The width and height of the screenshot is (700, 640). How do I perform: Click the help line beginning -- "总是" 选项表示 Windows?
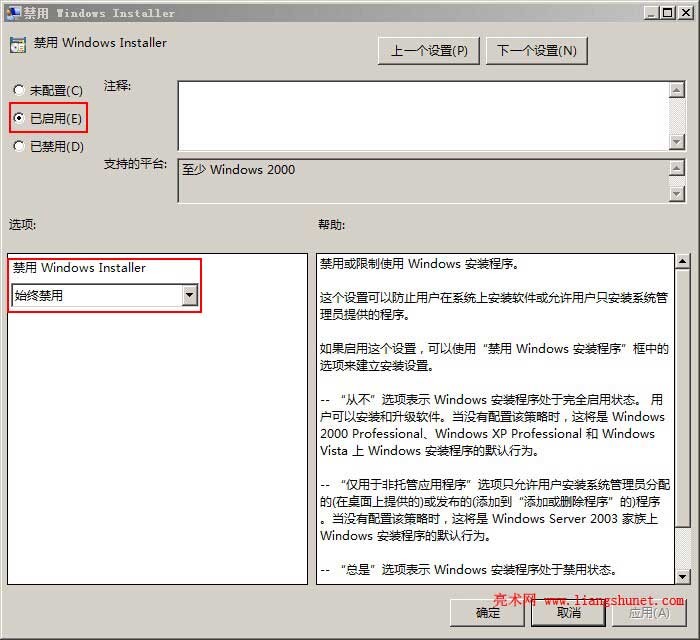pos(469,569)
